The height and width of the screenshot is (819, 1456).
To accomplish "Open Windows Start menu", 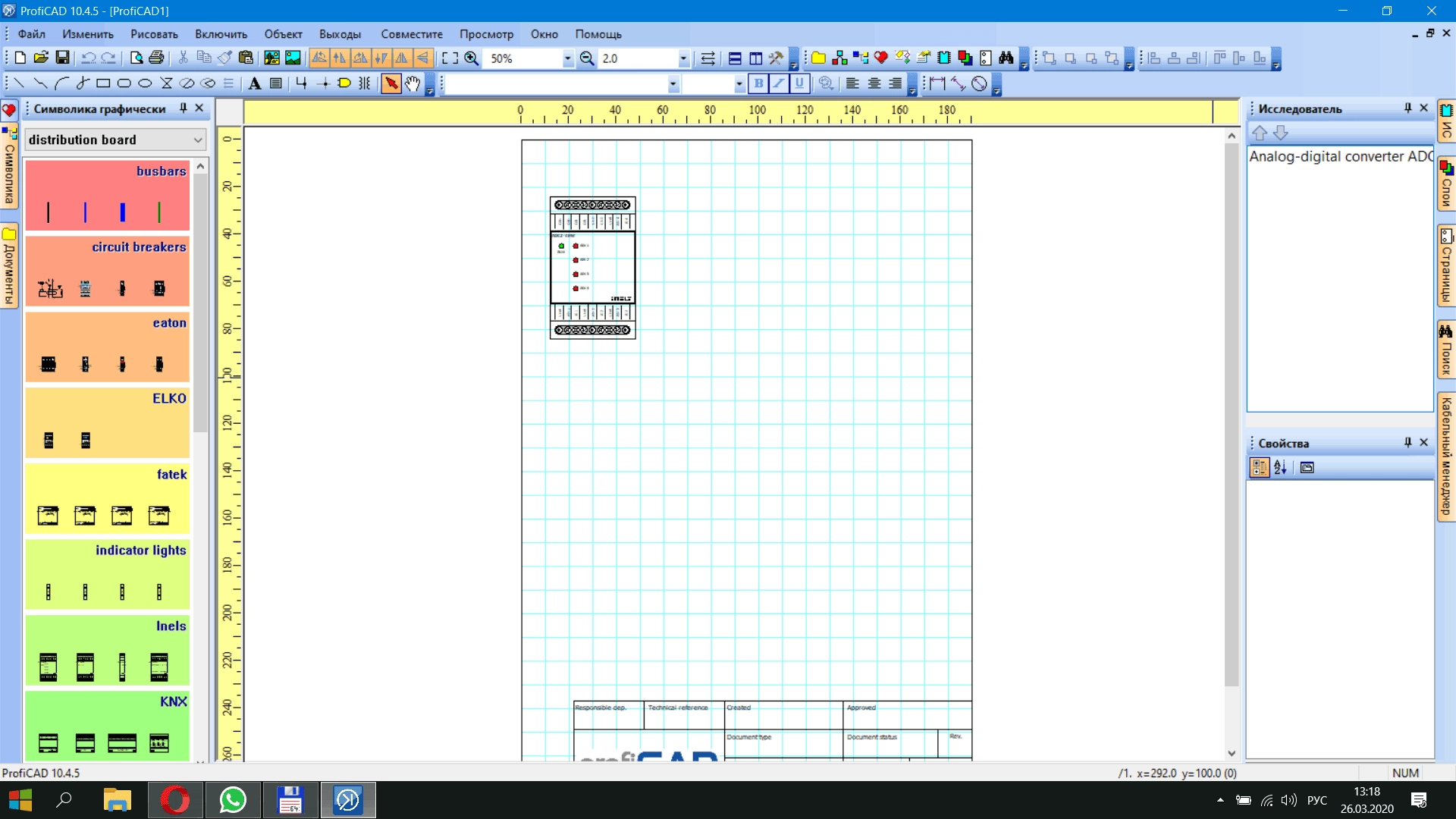I will point(20,800).
